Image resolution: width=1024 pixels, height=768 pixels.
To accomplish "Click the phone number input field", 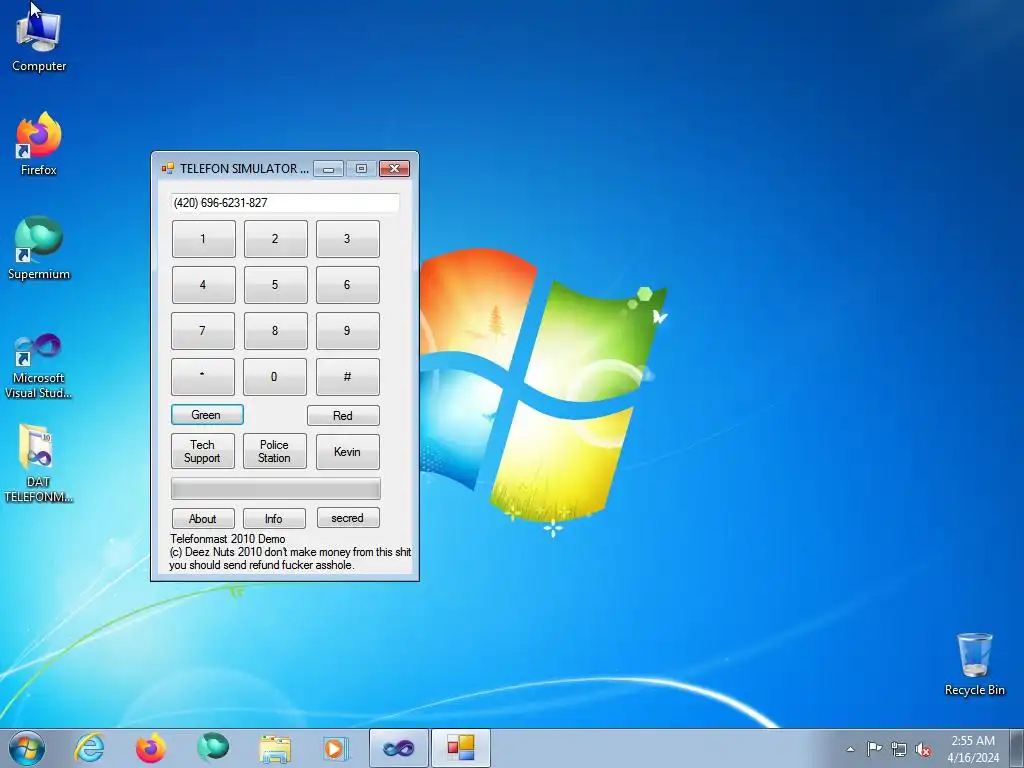I will [285, 202].
